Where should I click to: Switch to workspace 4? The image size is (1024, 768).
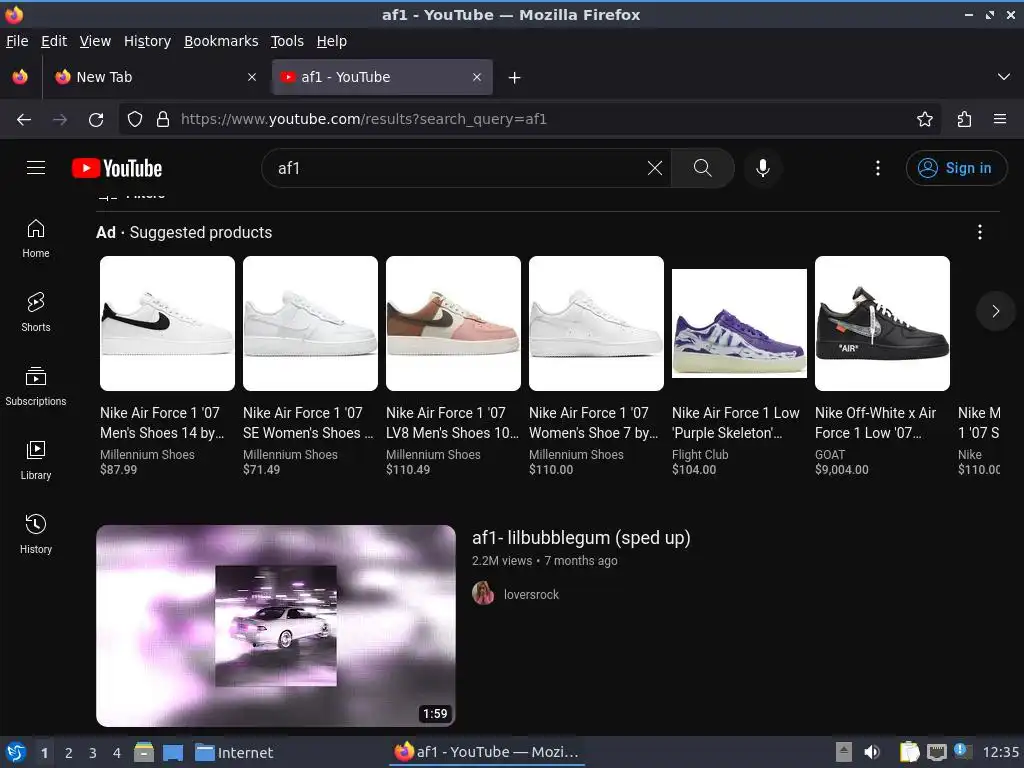pos(116,753)
